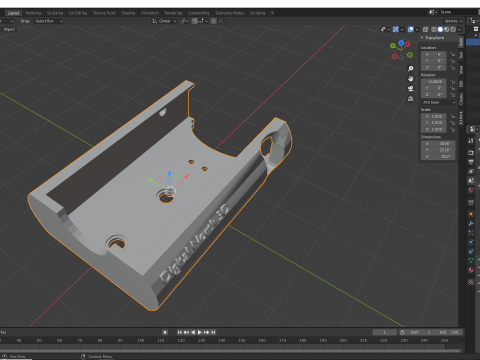
Task: Switch perspective/orthographic with the grid icon
Action: [x=411, y=99]
